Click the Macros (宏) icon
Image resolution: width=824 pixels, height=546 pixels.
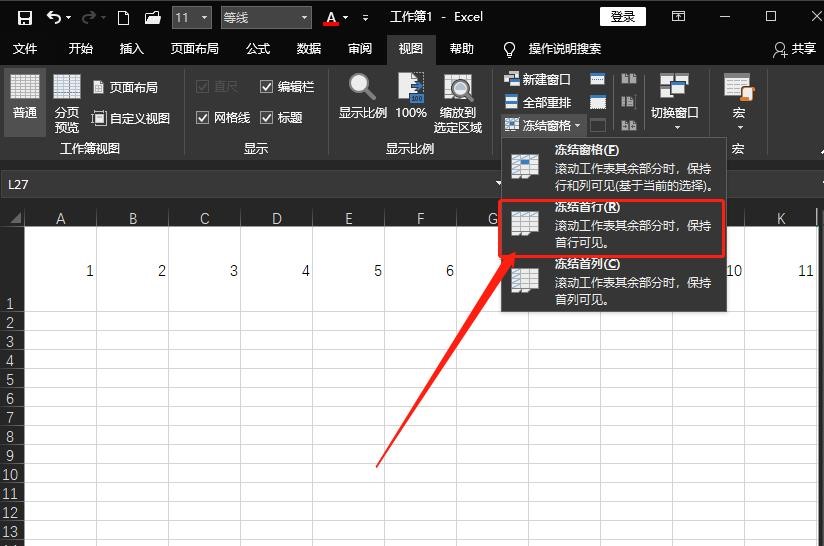pyautogui.click(x=739, y=97)
